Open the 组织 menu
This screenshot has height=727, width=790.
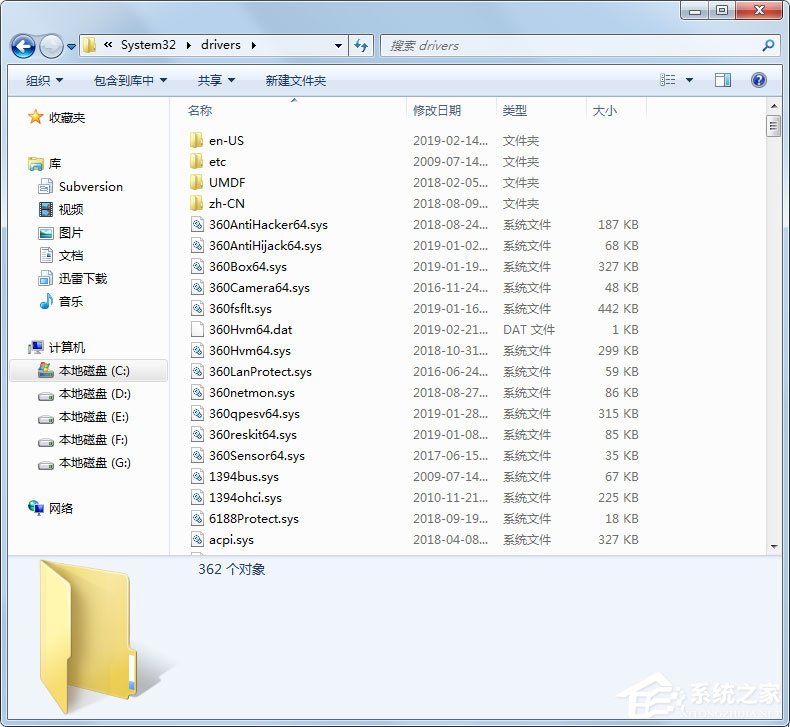[44, 80]
